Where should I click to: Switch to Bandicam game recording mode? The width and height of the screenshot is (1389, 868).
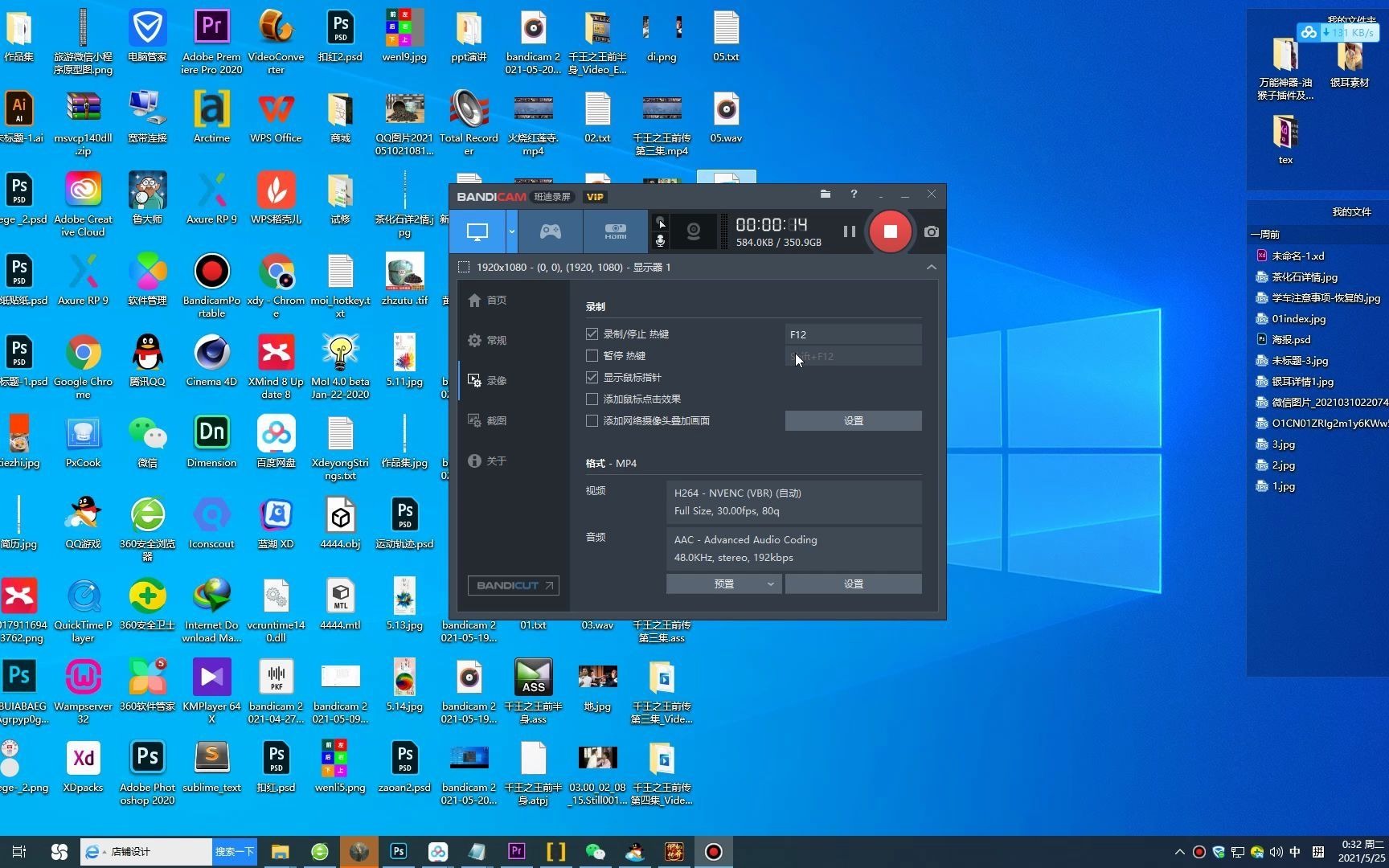tap(551, 231)
